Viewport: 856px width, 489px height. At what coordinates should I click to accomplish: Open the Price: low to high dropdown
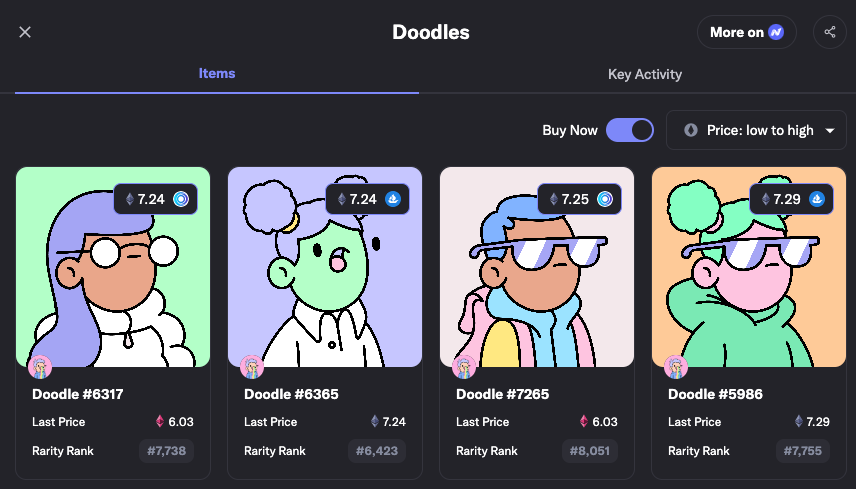point(756,130)
